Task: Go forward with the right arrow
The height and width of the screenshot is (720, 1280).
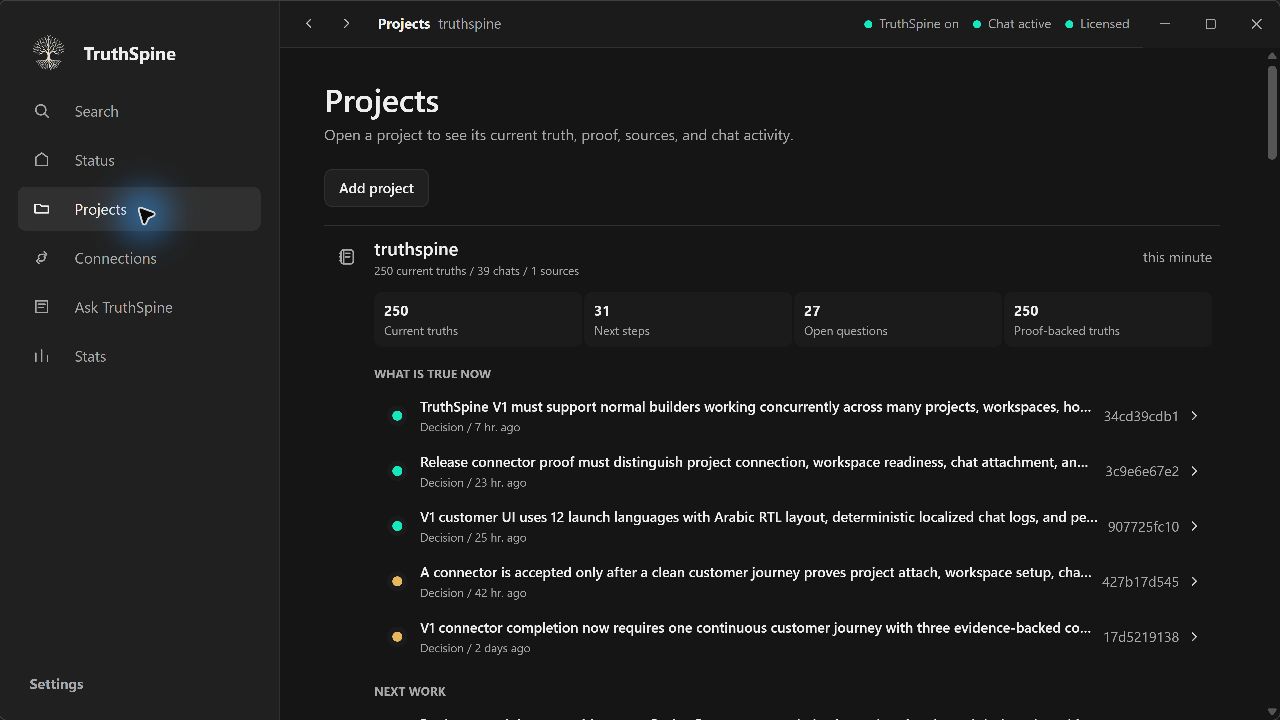Action: 346,23
